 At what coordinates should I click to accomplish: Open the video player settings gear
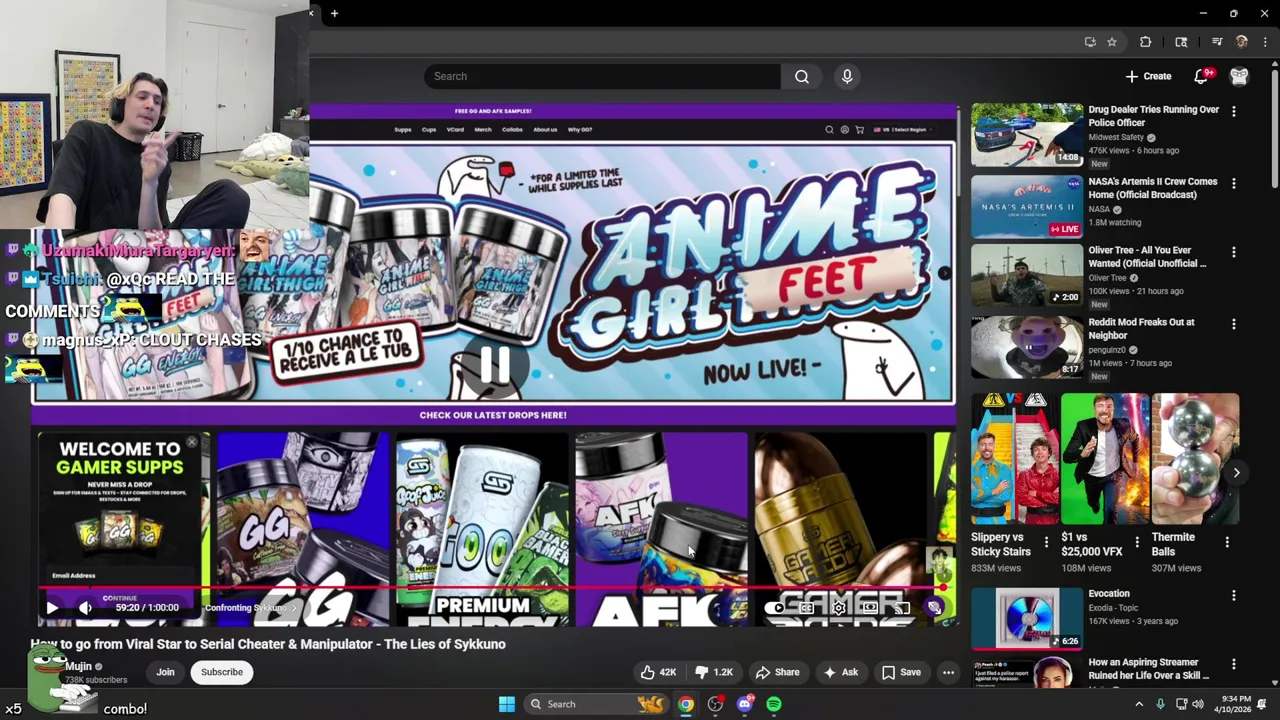[839, 607]
